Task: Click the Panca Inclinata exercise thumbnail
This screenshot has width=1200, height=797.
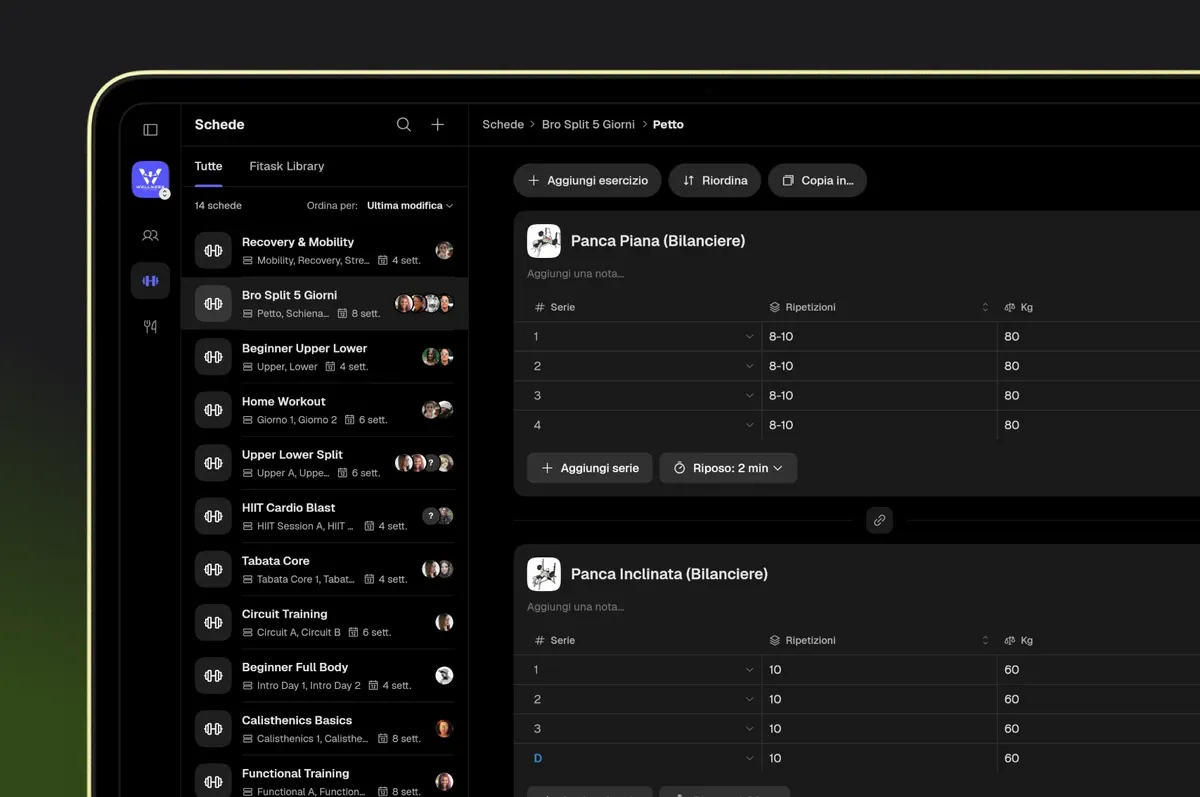Action: coord(544,574)
